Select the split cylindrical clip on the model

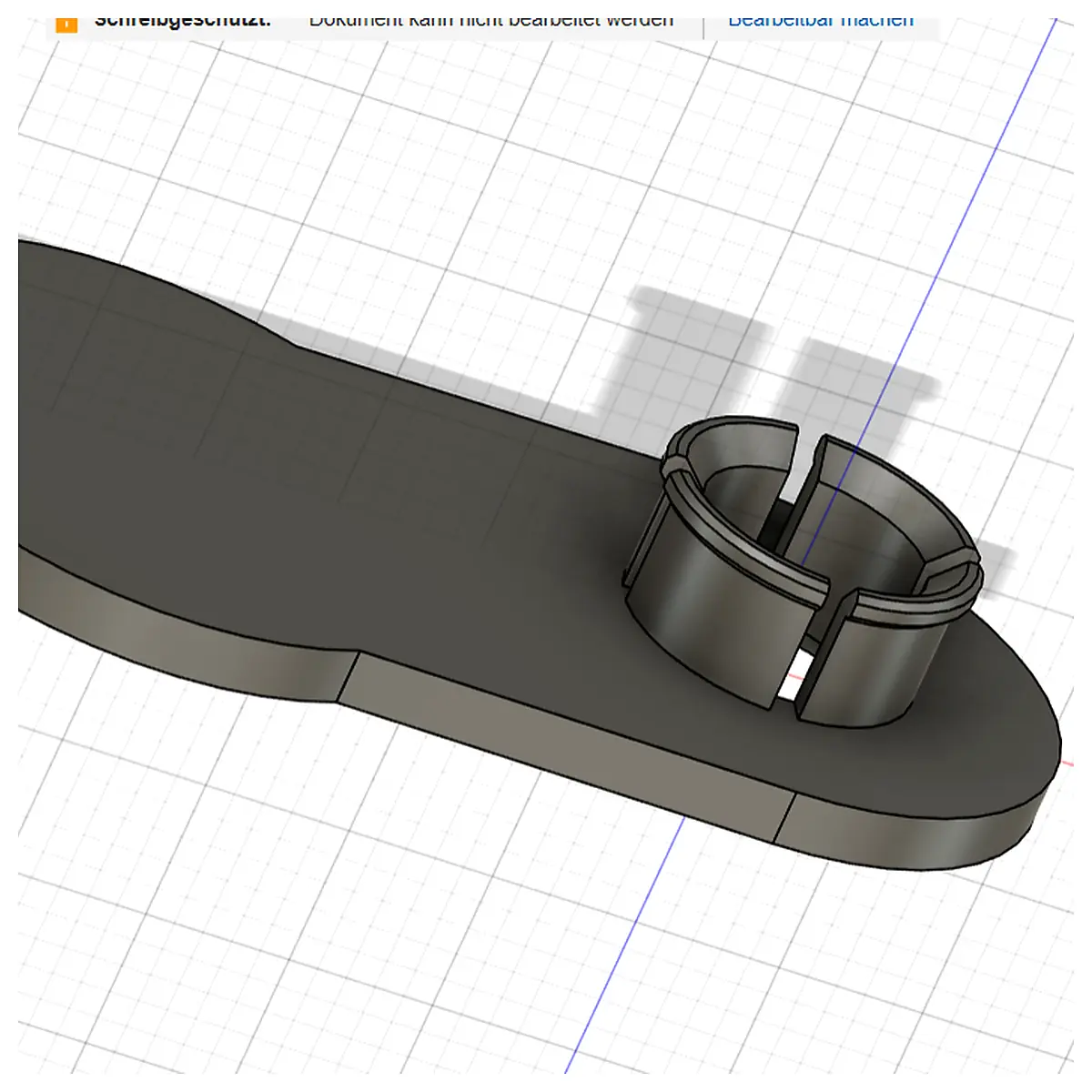(801, 571)
